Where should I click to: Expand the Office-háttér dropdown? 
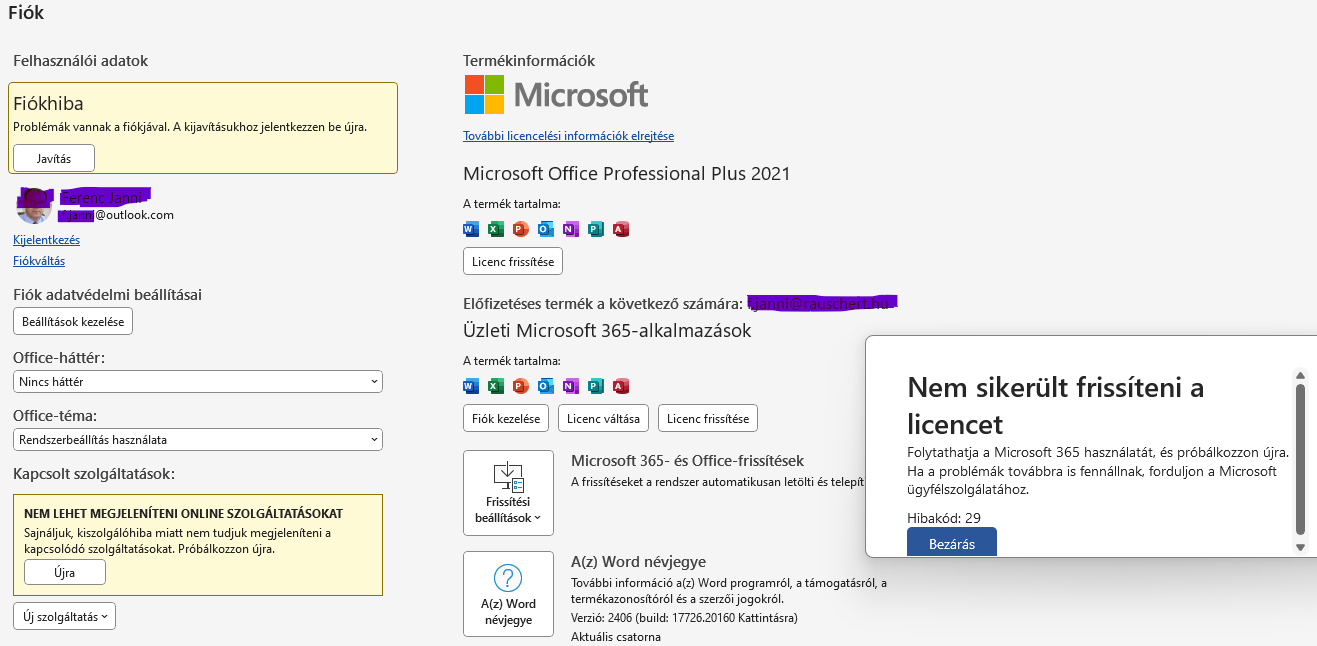(x=198, y=382)
